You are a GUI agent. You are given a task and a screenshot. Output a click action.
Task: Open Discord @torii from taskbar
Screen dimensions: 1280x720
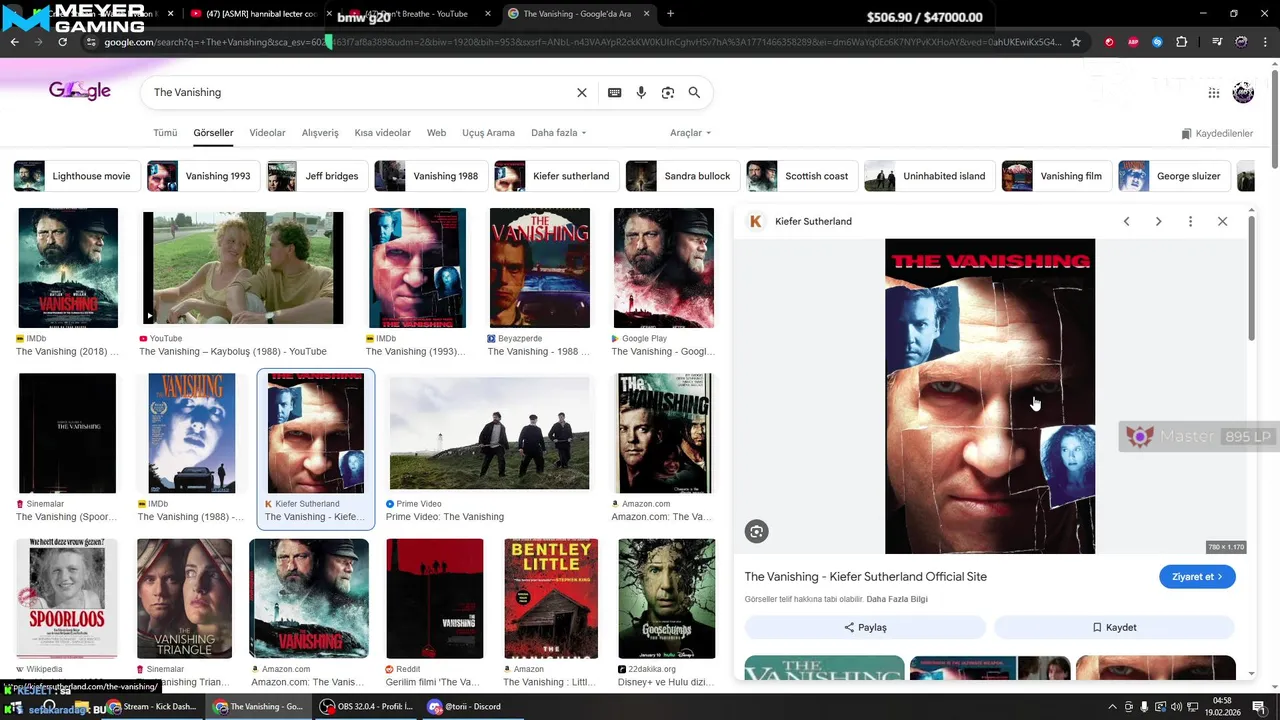point(466,706)
